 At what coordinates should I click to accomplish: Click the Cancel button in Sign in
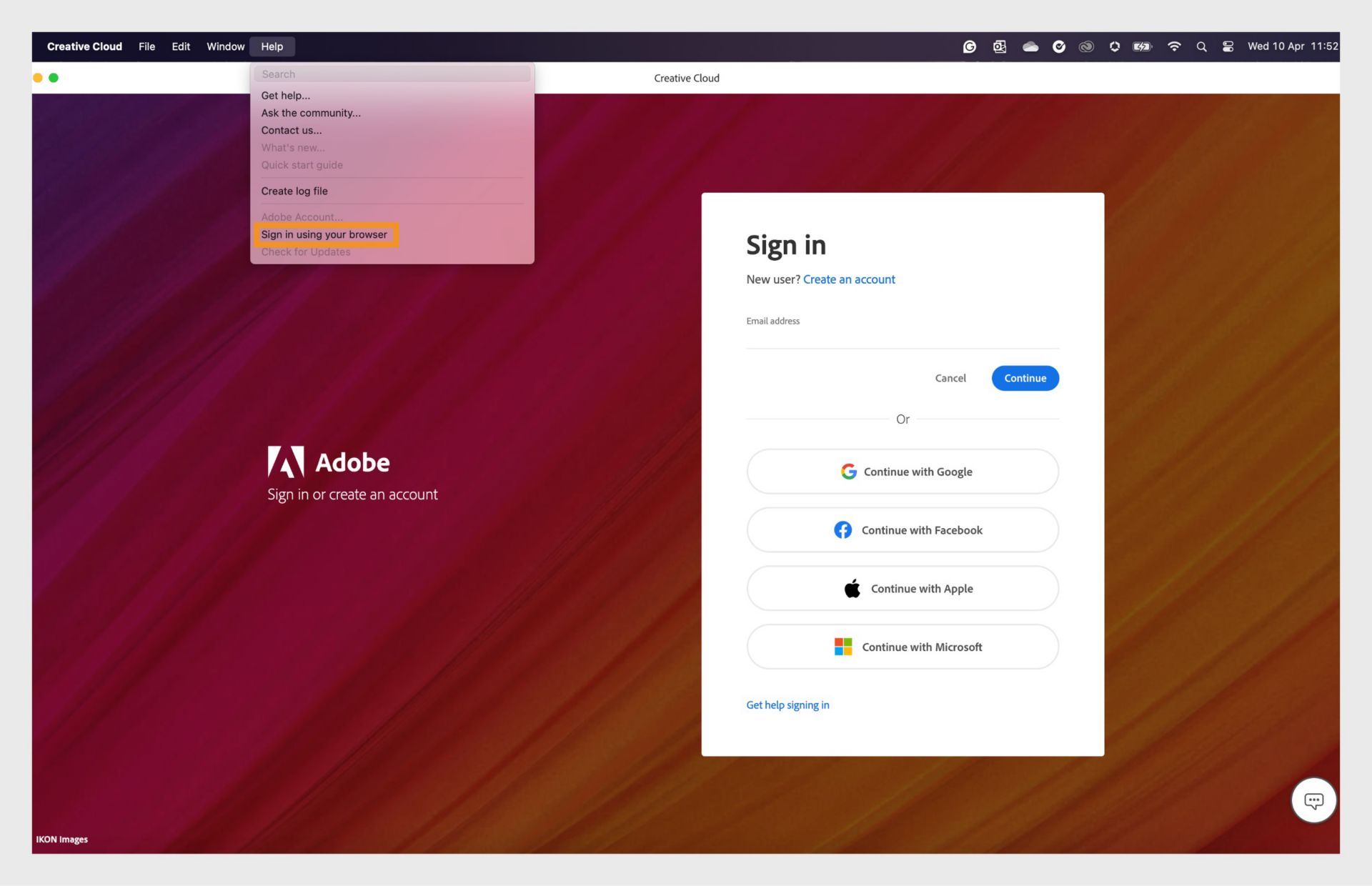tap(950, 378)
